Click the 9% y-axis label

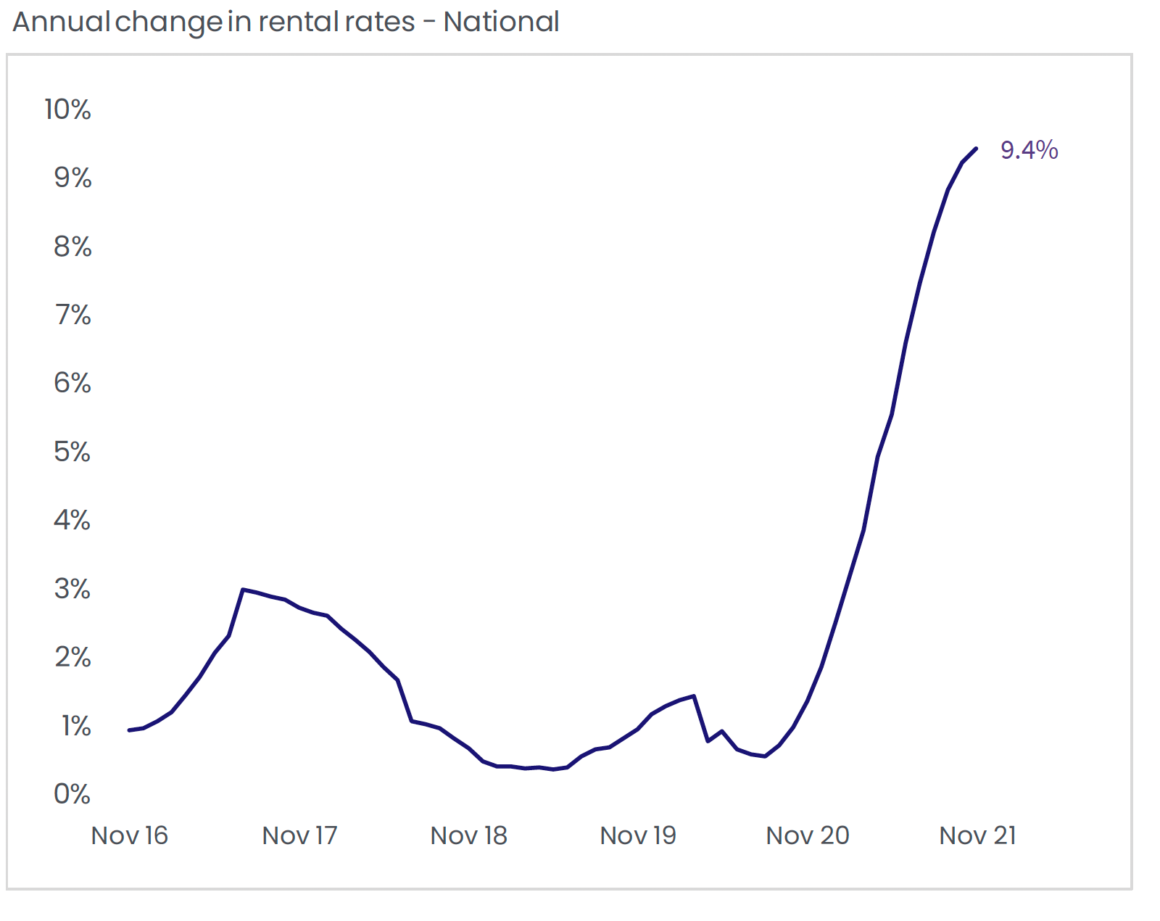71,178
